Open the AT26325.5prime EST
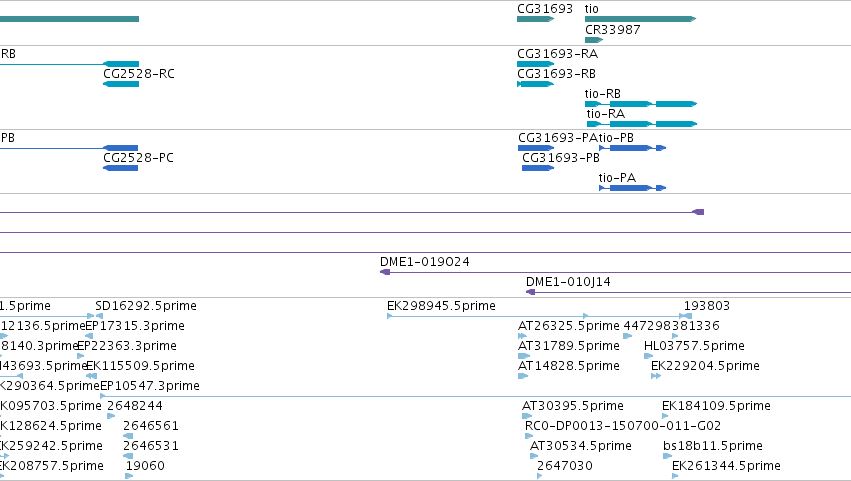Viewport: 851px width, 481px height. pos(522,336)
